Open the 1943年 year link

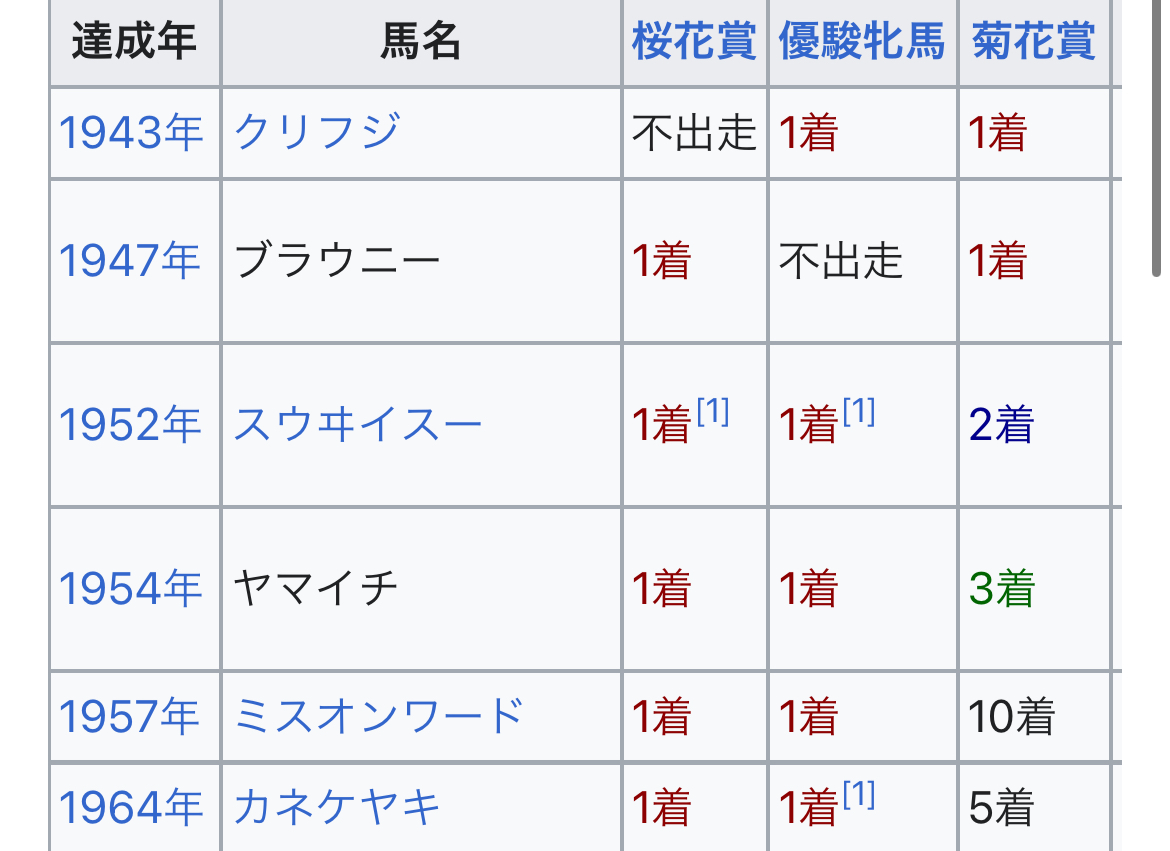pyautogui.click(x=131, y=133)
